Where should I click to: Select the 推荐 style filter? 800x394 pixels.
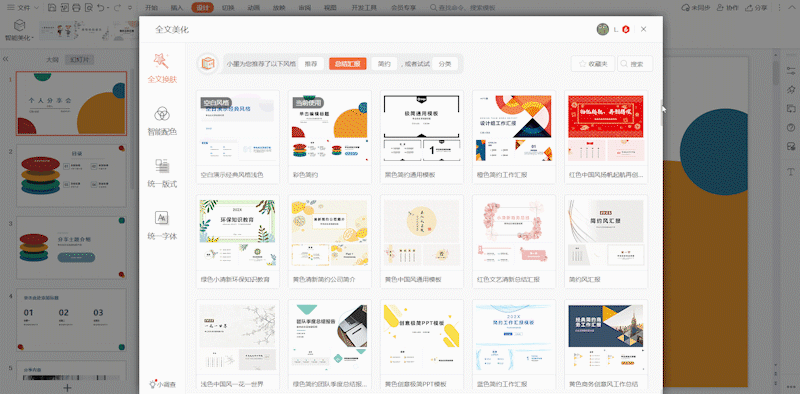point(311,64)
